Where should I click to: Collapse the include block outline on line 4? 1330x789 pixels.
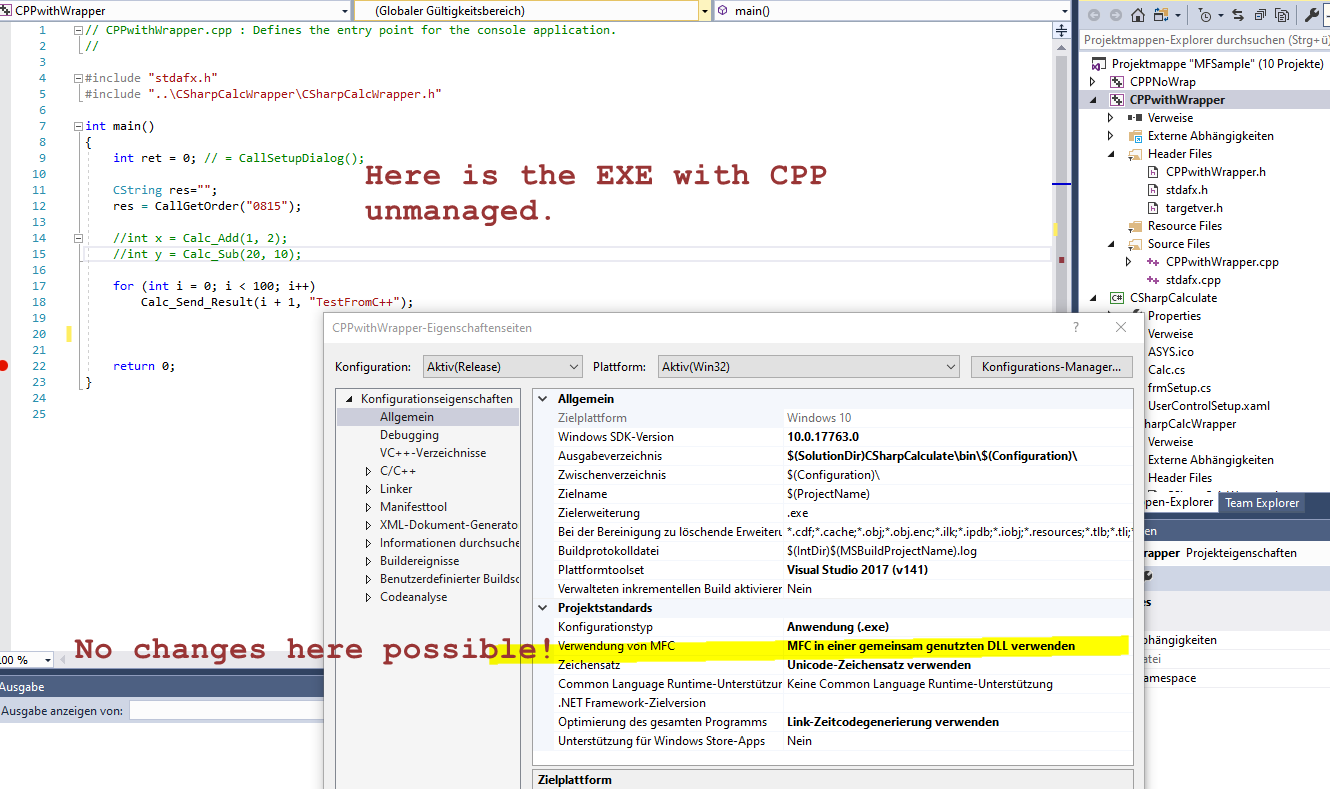(x=78, y=77)
